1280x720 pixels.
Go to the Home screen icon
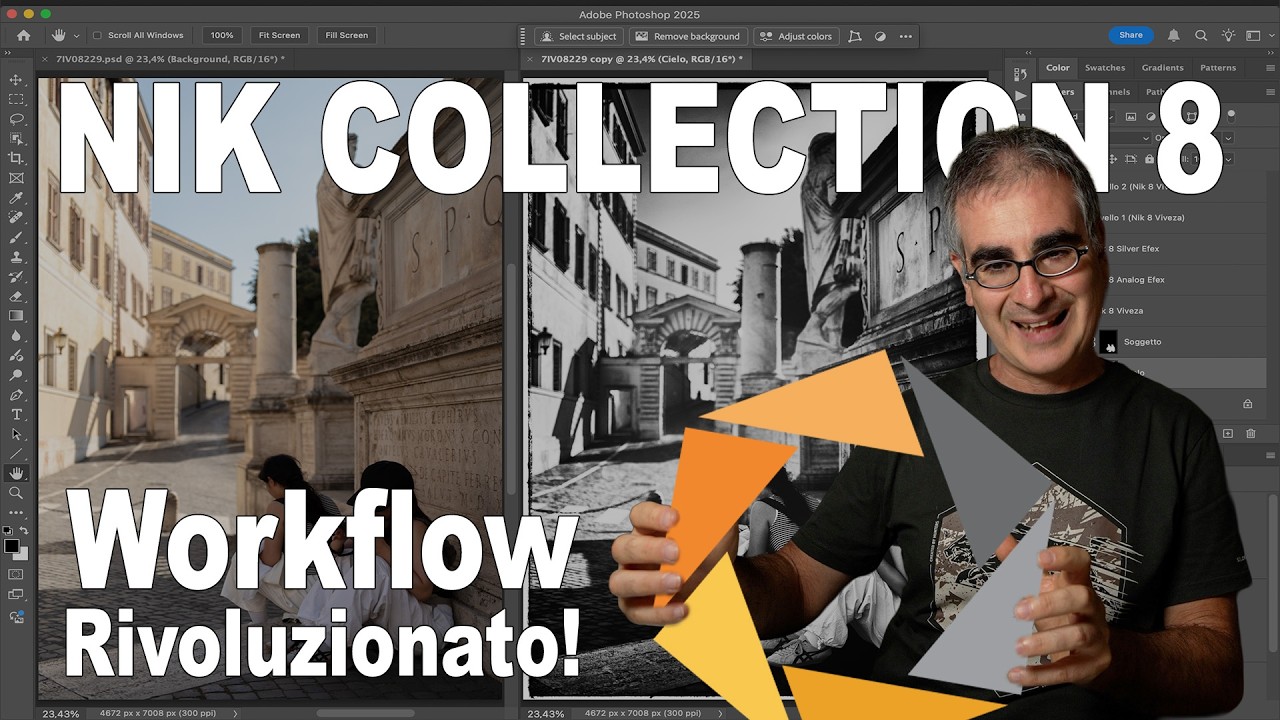[24, 35]
